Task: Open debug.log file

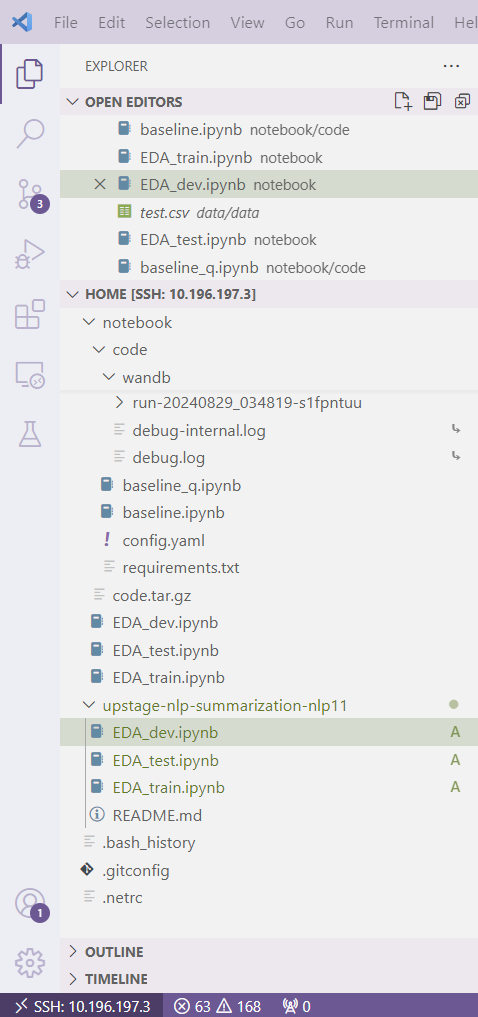Action: [x=269, y=458]
